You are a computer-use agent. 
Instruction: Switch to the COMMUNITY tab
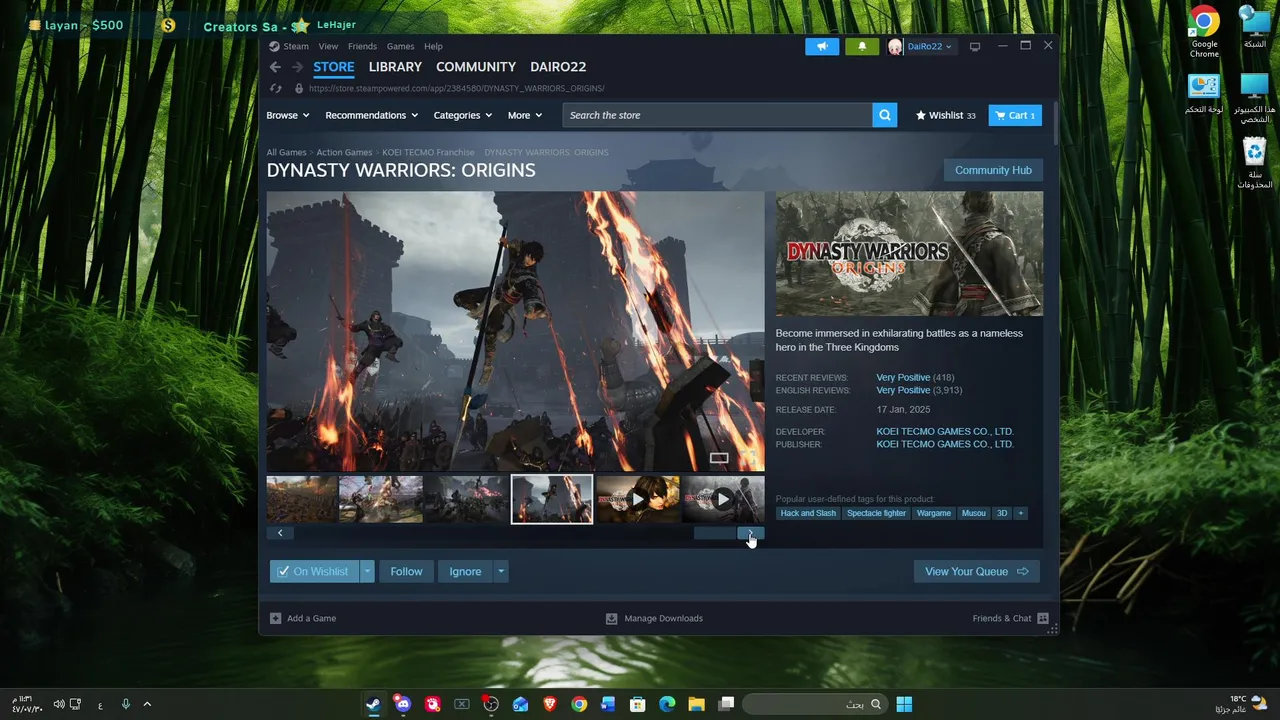[476, 67]
